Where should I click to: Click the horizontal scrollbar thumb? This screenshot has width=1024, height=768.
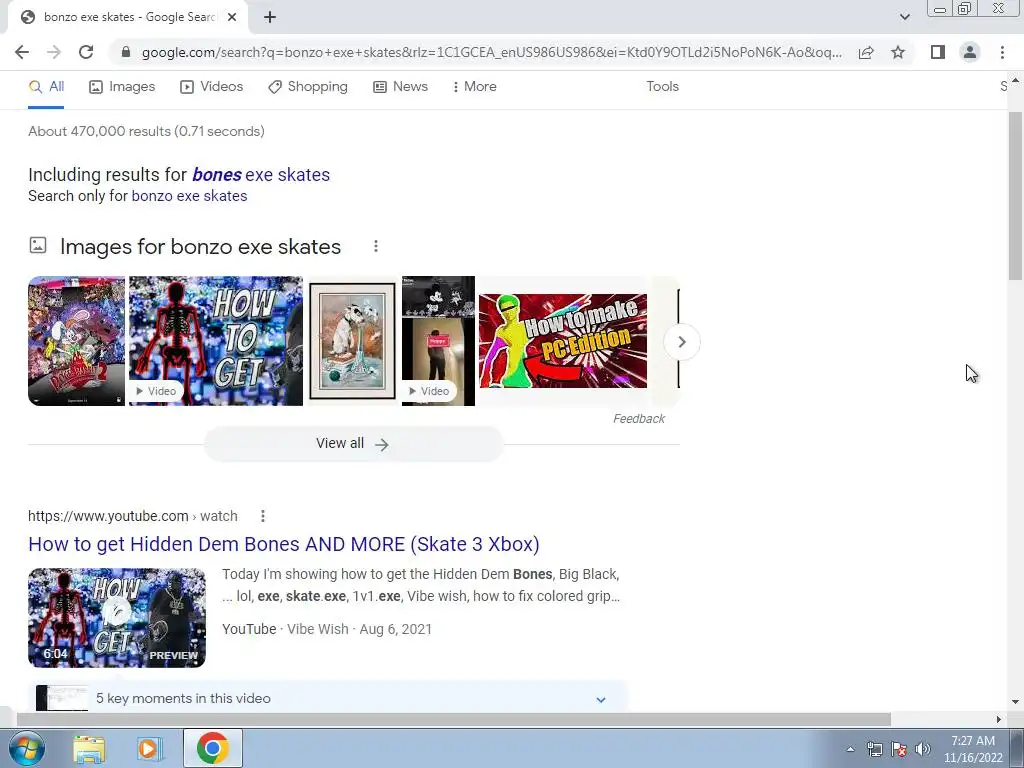coord(453,719)
